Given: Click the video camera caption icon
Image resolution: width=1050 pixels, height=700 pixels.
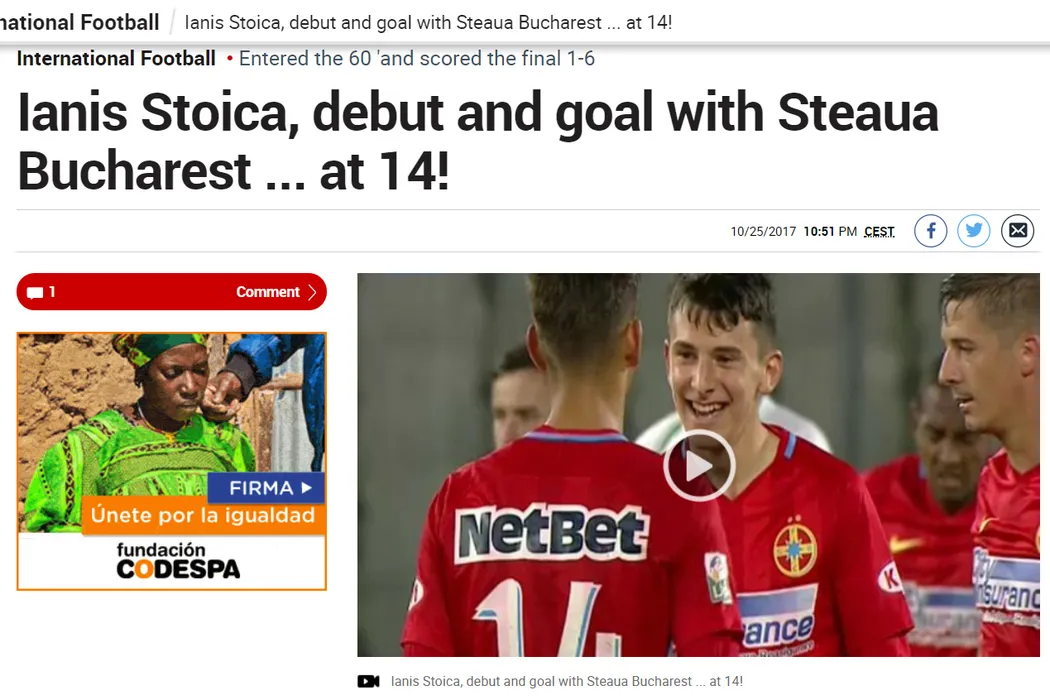Looking at the screenshot, I should [x=368, y=681].
